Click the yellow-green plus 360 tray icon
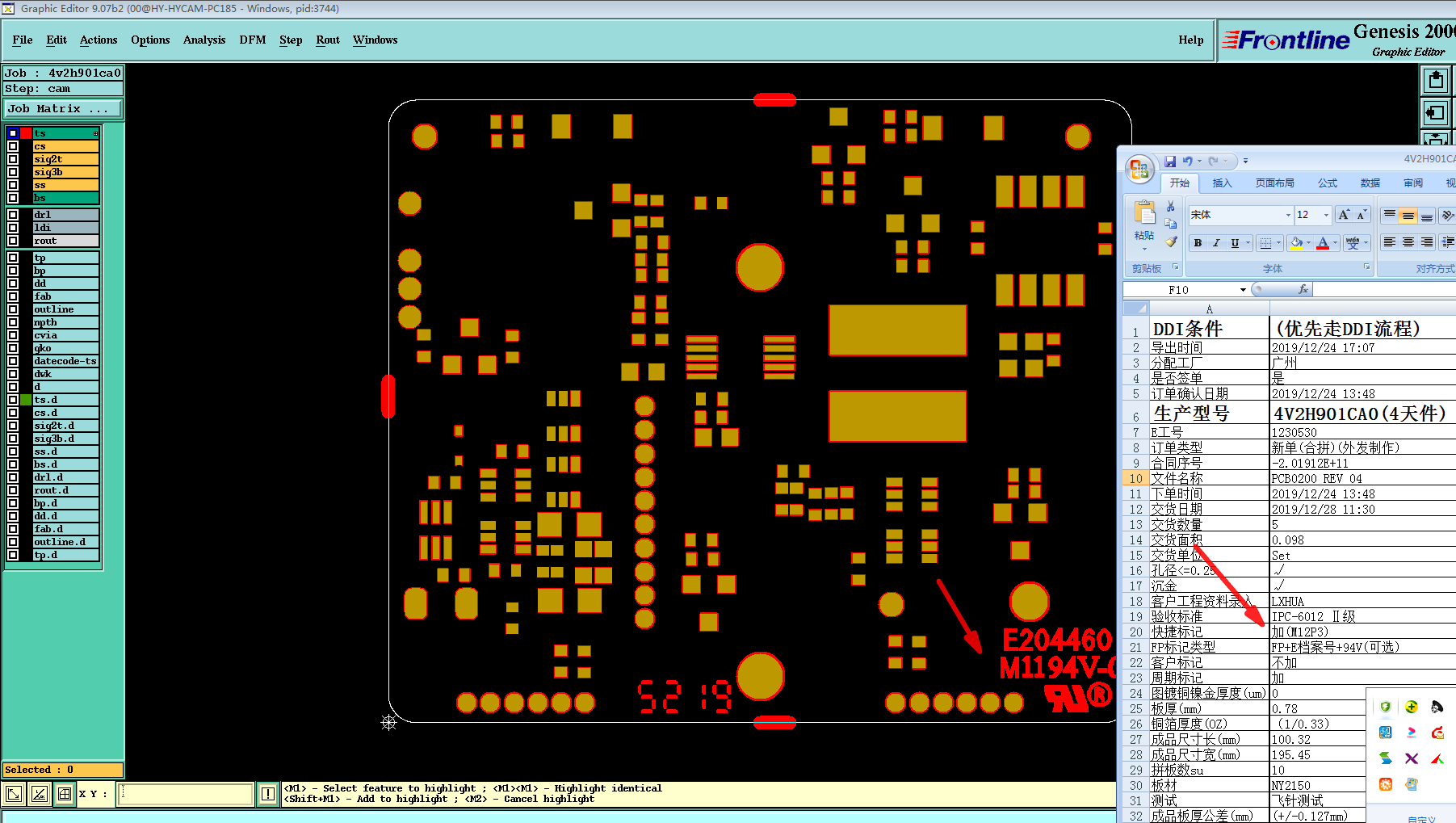The width and height of the screenshot is (1456, 823). click(1412, 707)
